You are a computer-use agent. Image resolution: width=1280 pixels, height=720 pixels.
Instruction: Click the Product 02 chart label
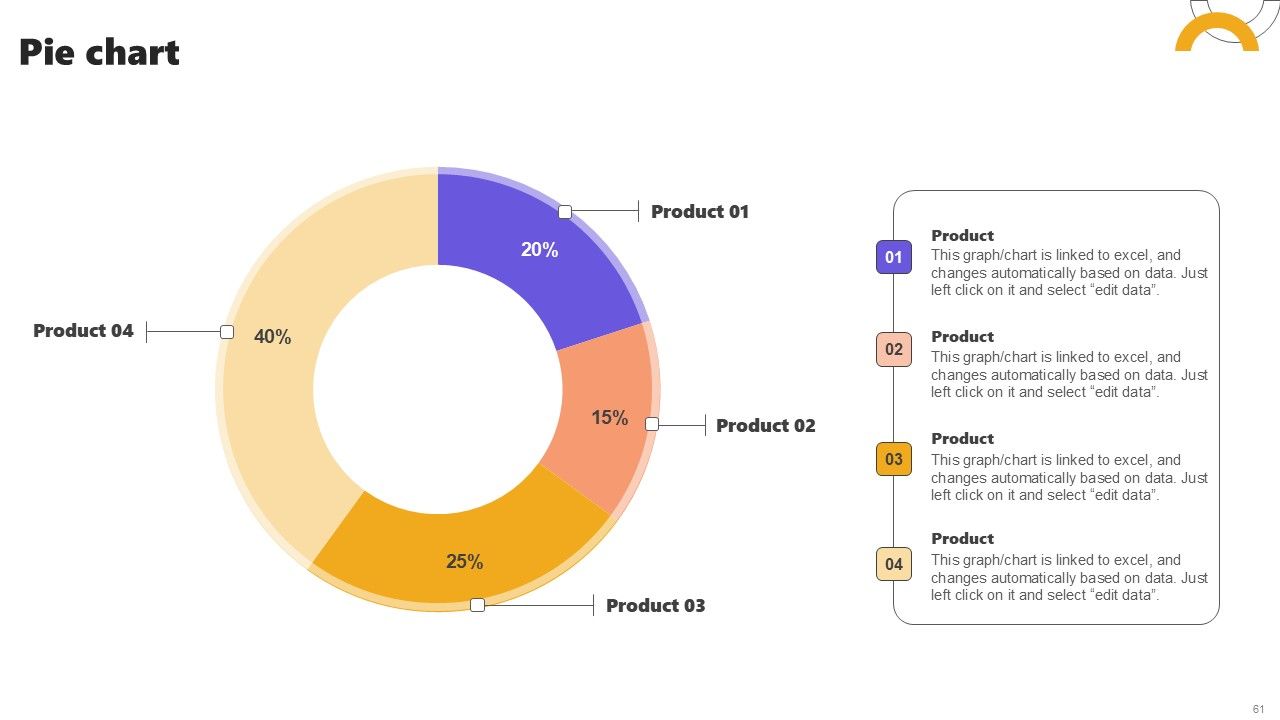click(x=766, y=426)
